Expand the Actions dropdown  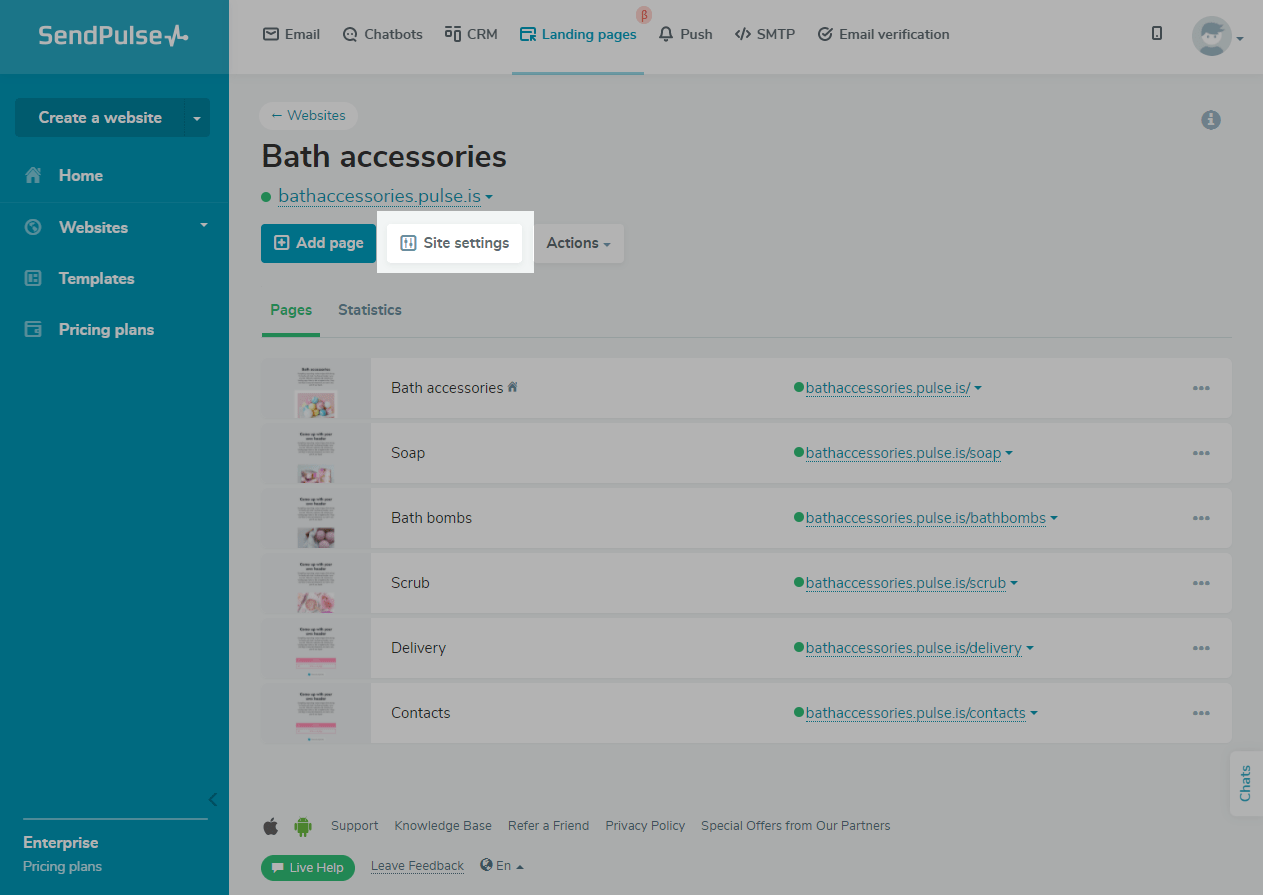pos(578,243)
